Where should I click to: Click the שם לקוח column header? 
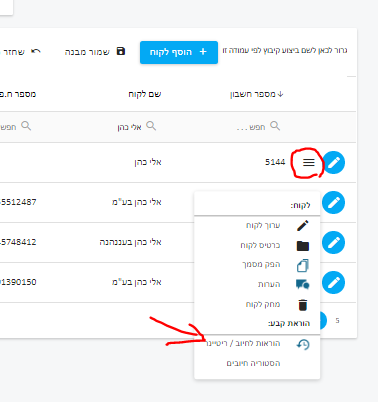(145, 94)
